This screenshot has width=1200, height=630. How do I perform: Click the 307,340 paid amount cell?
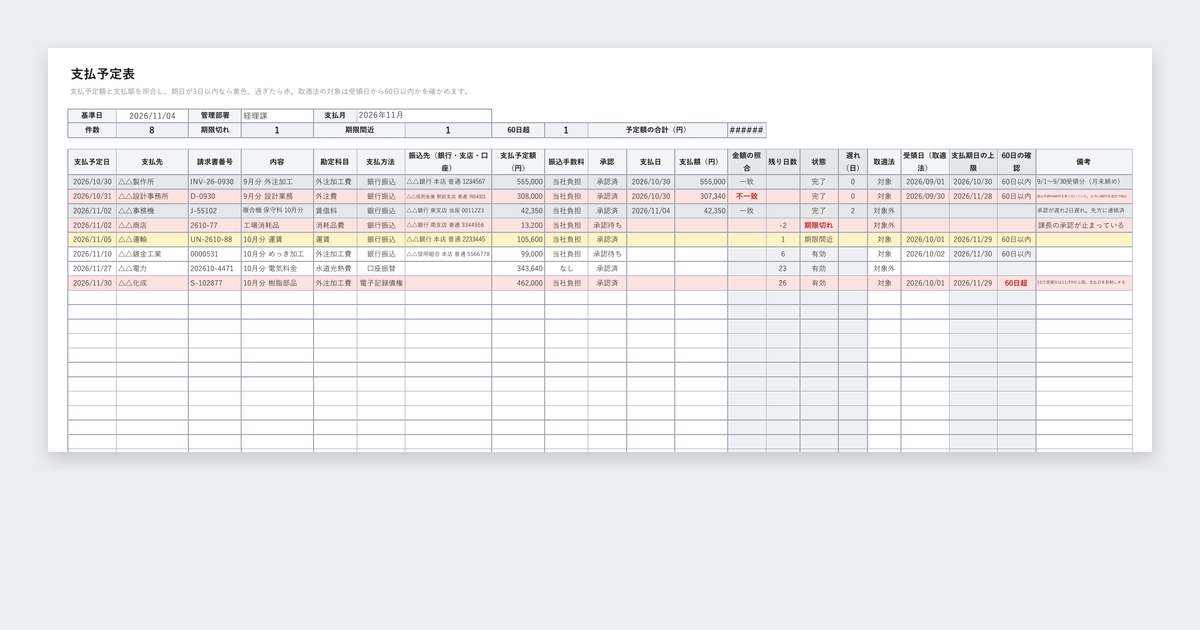(x=701, y=197)
